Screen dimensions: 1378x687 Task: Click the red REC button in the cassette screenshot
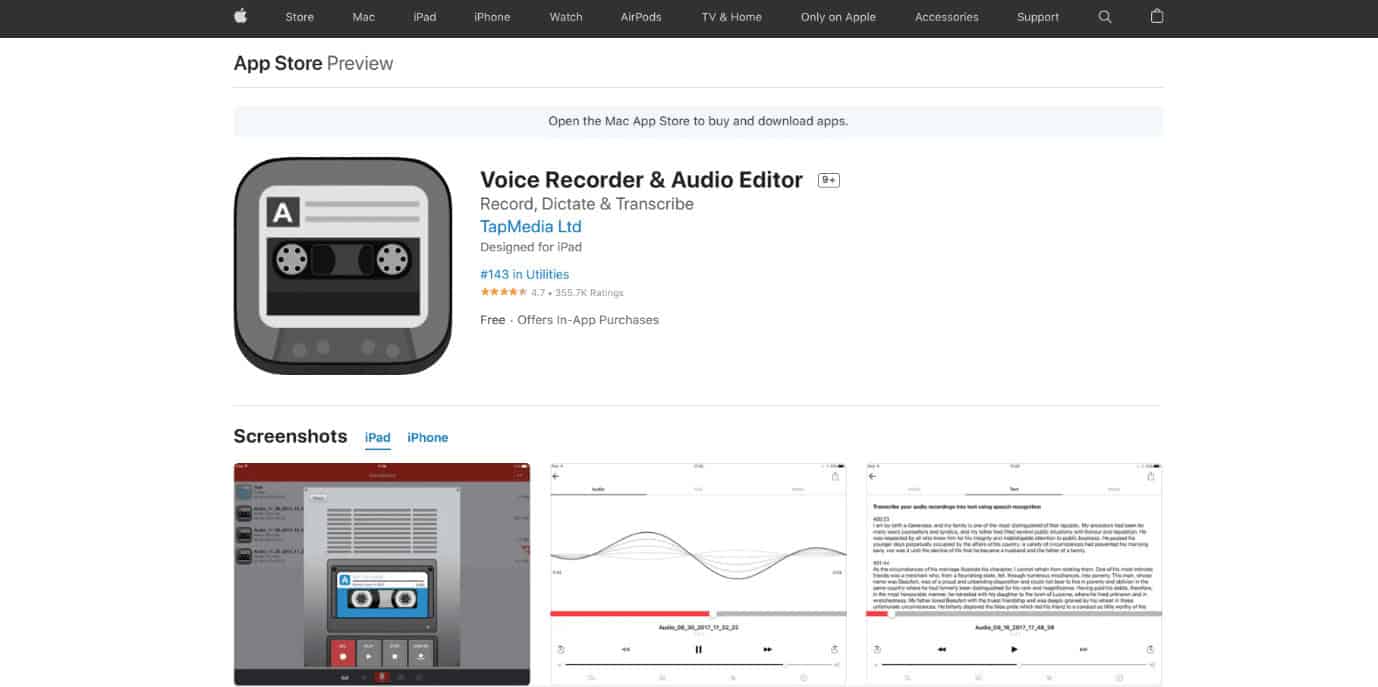(341, 652)
